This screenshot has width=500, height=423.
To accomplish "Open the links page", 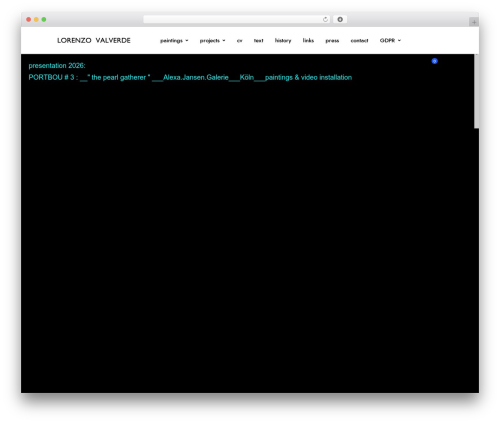I will 308,40.
